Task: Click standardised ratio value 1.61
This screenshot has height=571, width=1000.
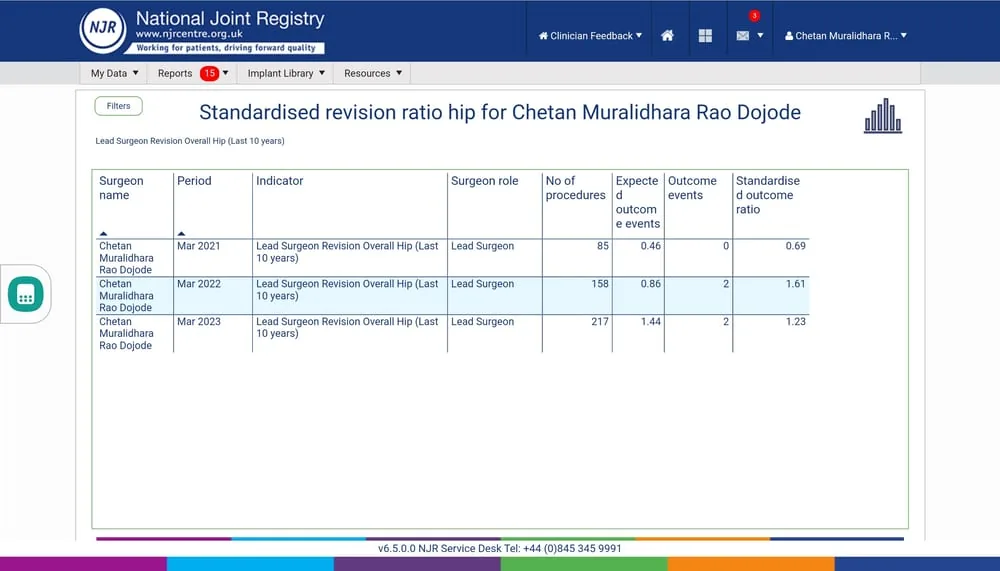Action: coord(795,283)
